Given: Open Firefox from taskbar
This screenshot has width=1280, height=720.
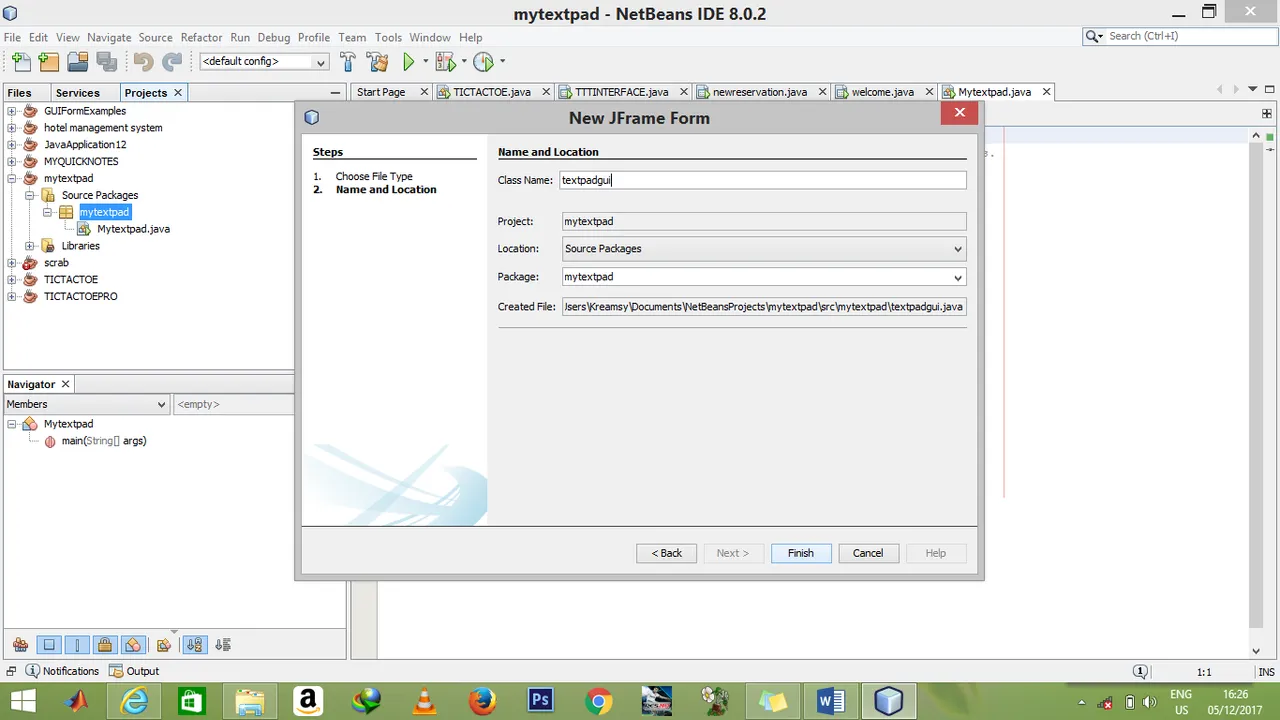Looking at the screenshot, I should [x=483, y=701].
